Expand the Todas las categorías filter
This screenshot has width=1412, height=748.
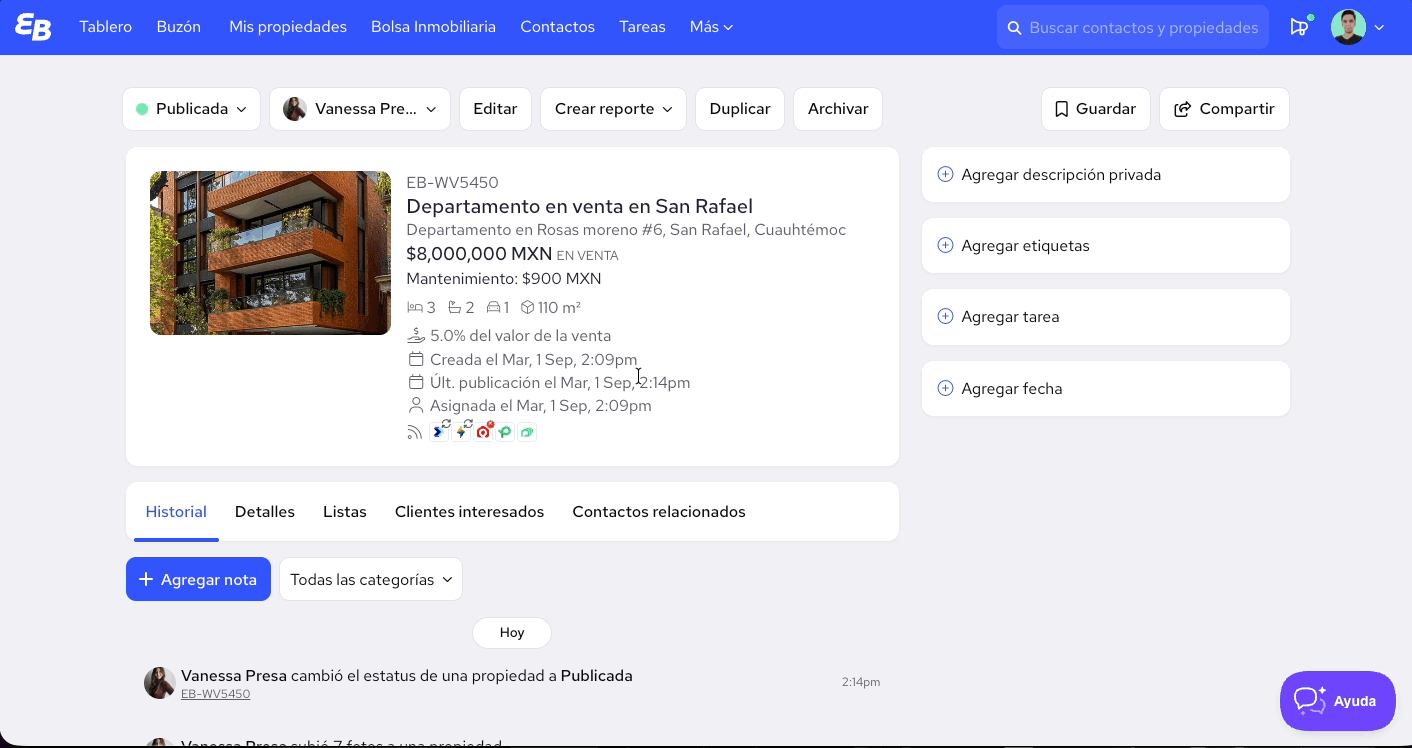(x=371, y=579)
